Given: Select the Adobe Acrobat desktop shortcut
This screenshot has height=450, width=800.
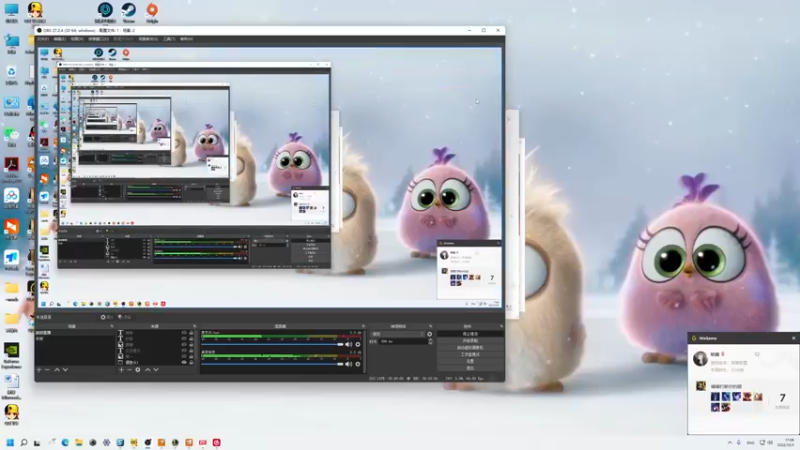Looking at the screenshot, I should pos(11,169).
